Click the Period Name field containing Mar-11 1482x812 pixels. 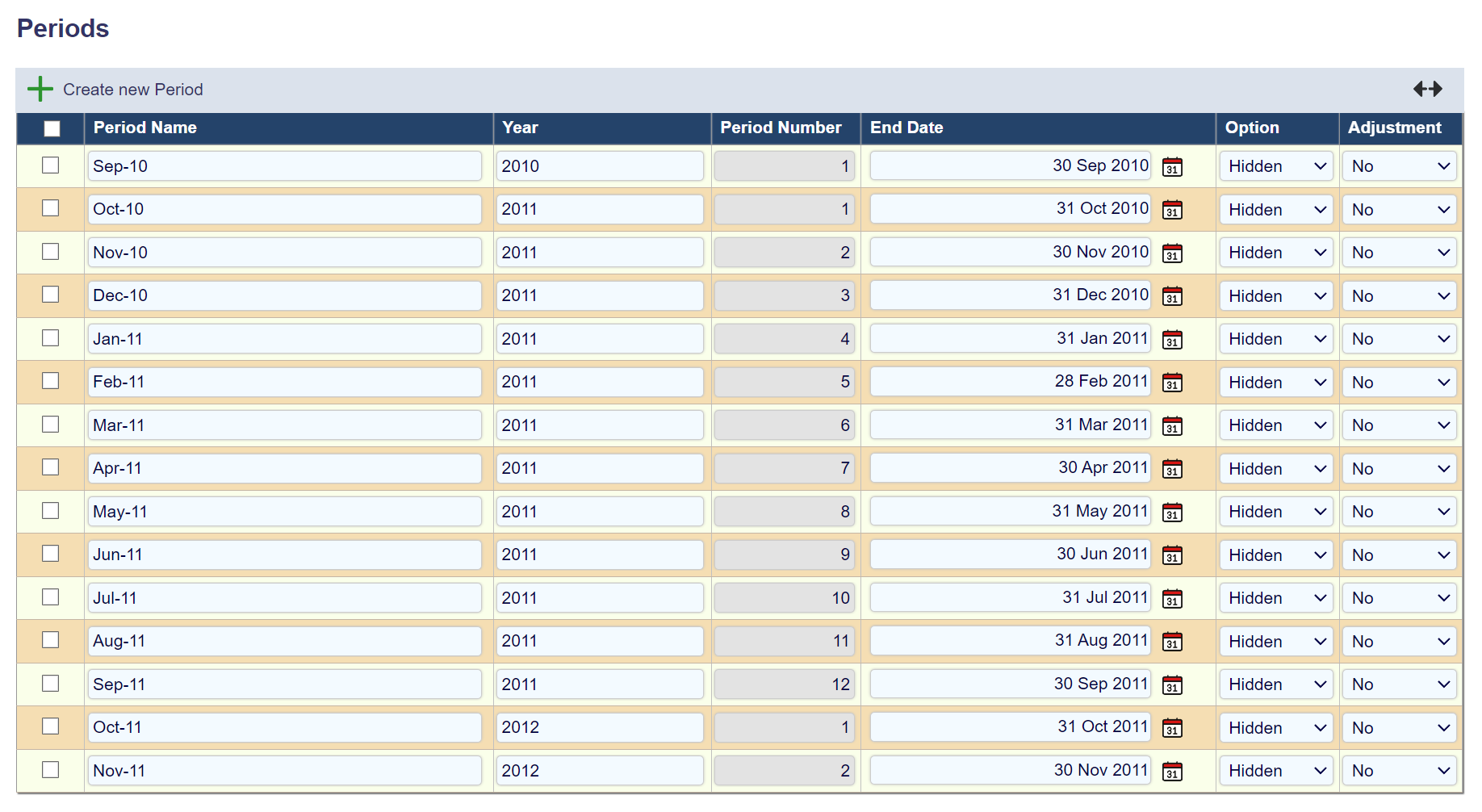click(x=284, y=425)
